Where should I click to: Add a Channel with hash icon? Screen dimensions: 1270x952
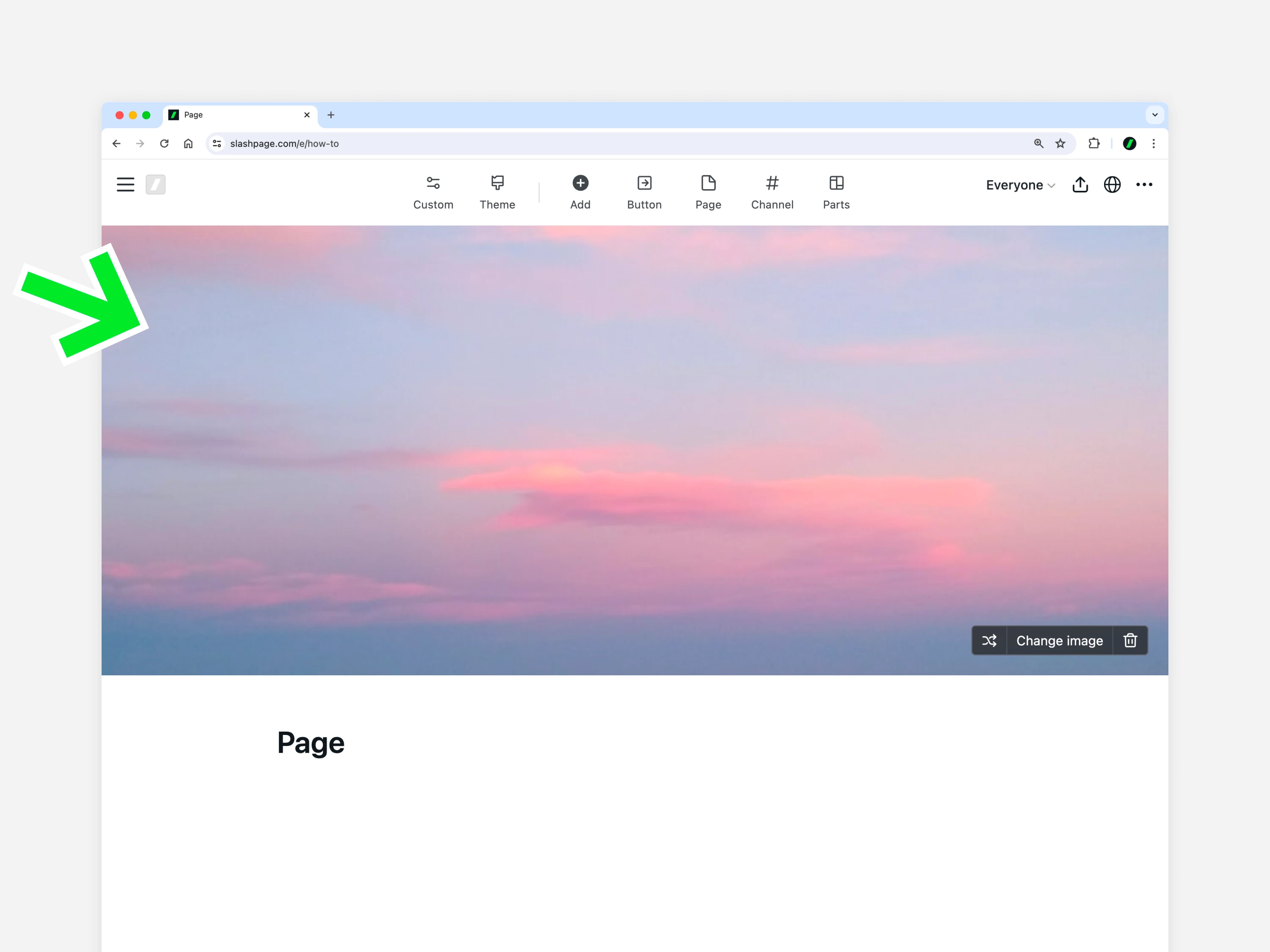772,193
